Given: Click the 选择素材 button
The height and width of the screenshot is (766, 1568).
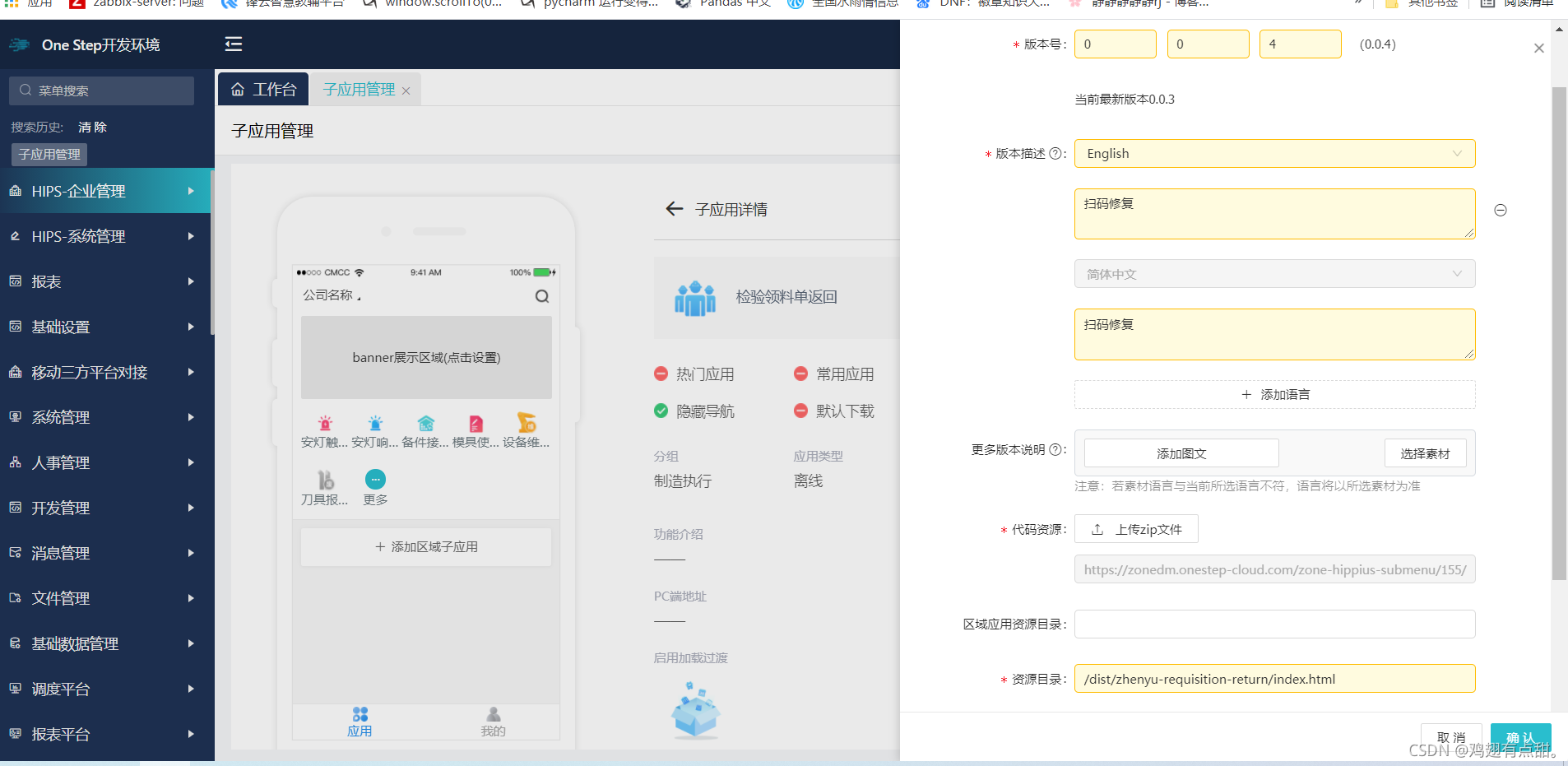Looking at the screenshot, I should coord(1425,453).
